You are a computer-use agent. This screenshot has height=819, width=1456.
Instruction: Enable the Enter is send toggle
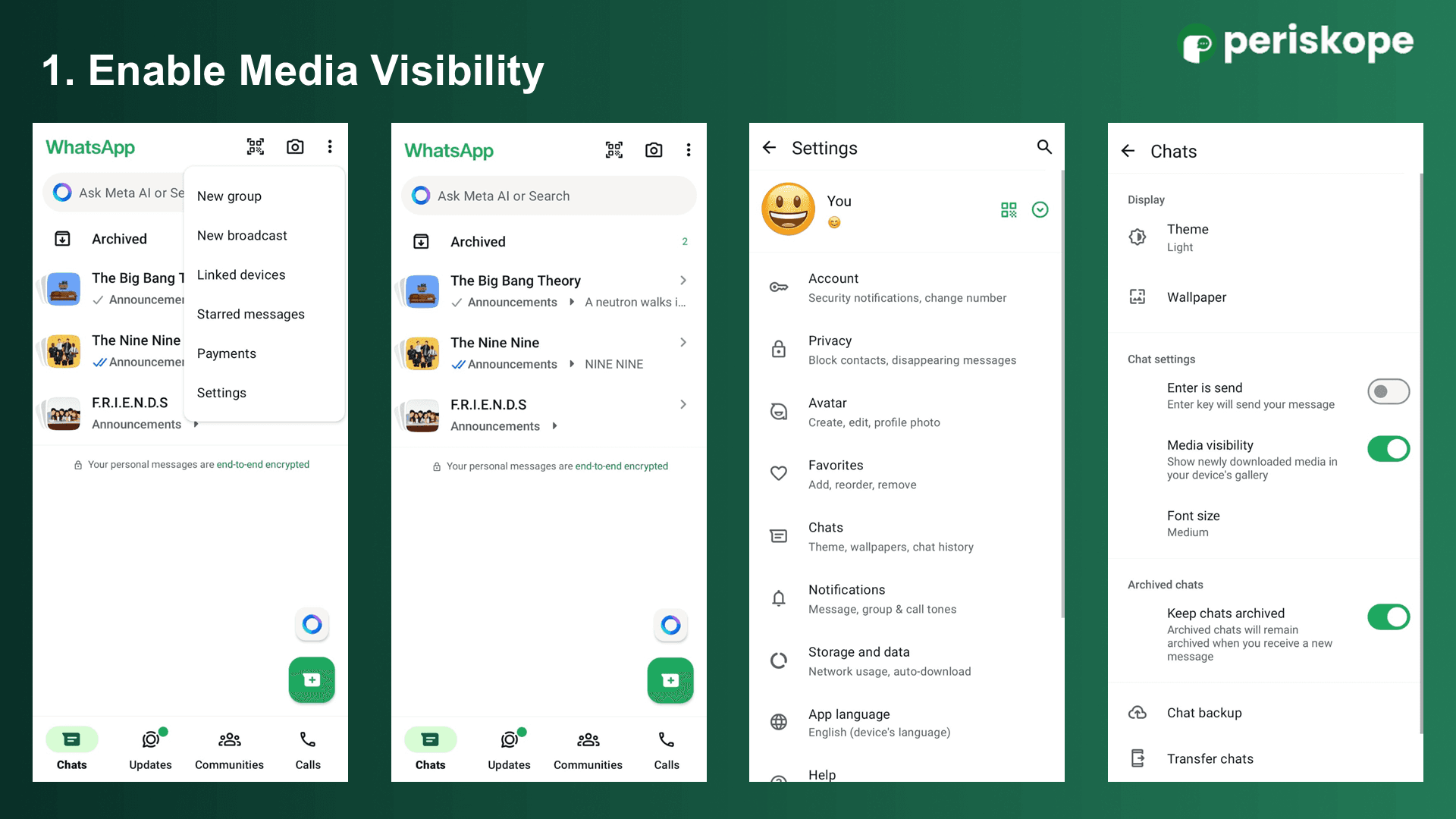click(x=1389, y=391)
